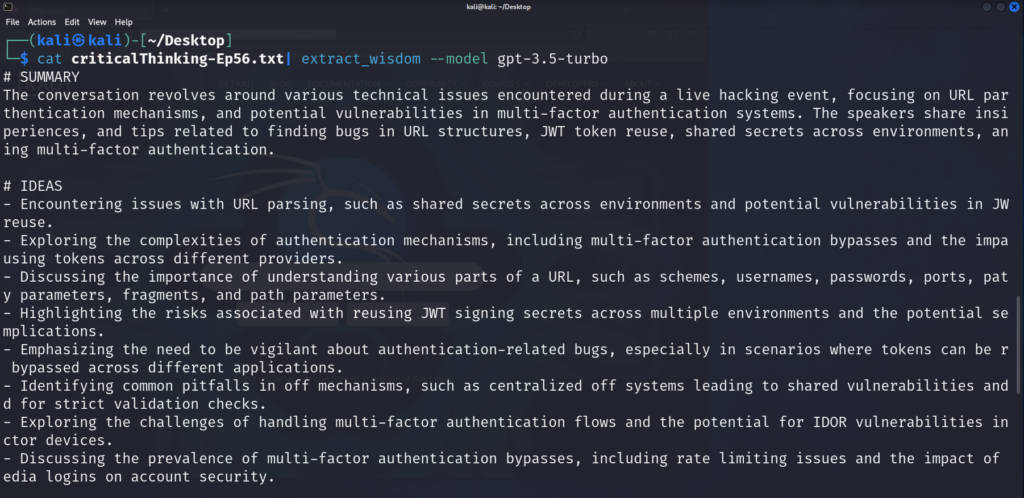This screenshot has height=498, width=1024.
Task: Click the # SUMMARY heading line
Action: (x=41, y=77)
